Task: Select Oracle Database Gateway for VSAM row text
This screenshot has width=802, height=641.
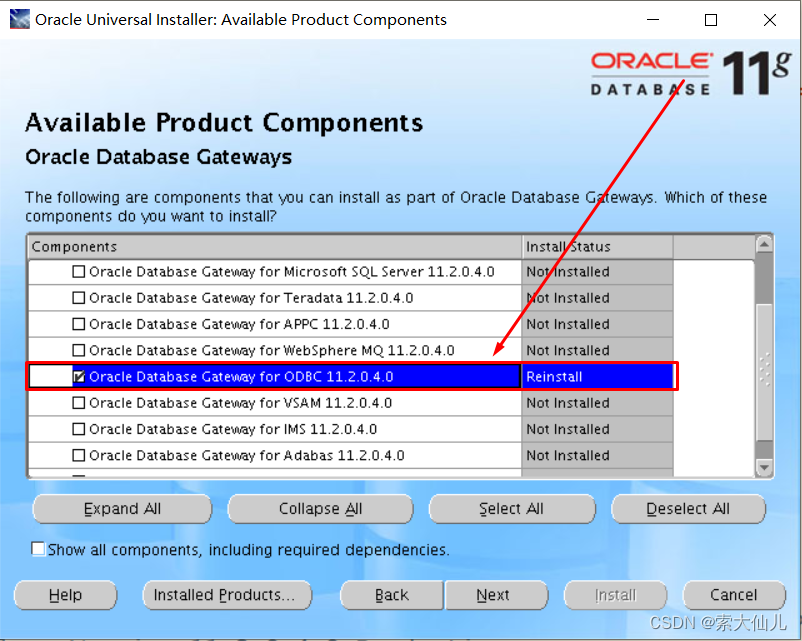Action: (240, 403)
